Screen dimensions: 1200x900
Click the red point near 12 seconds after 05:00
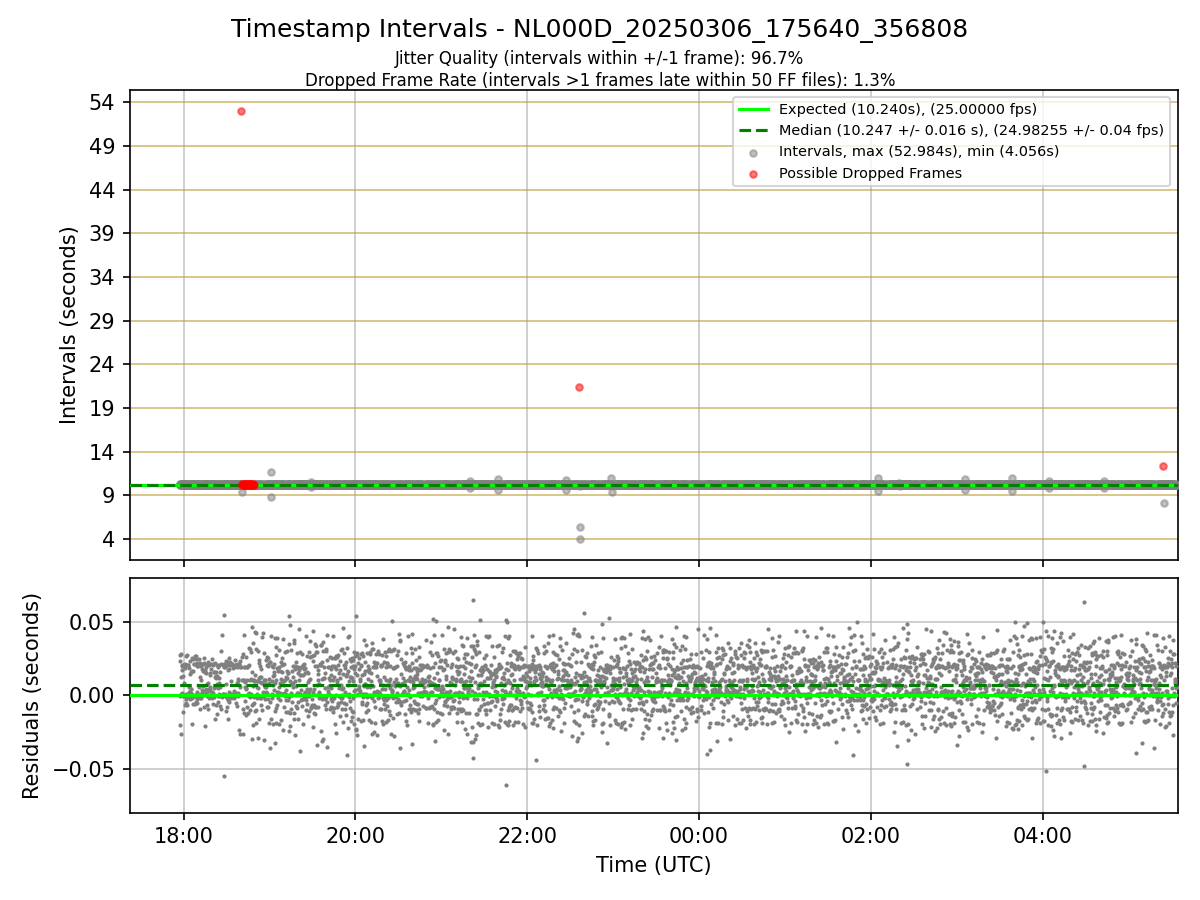1163,466
